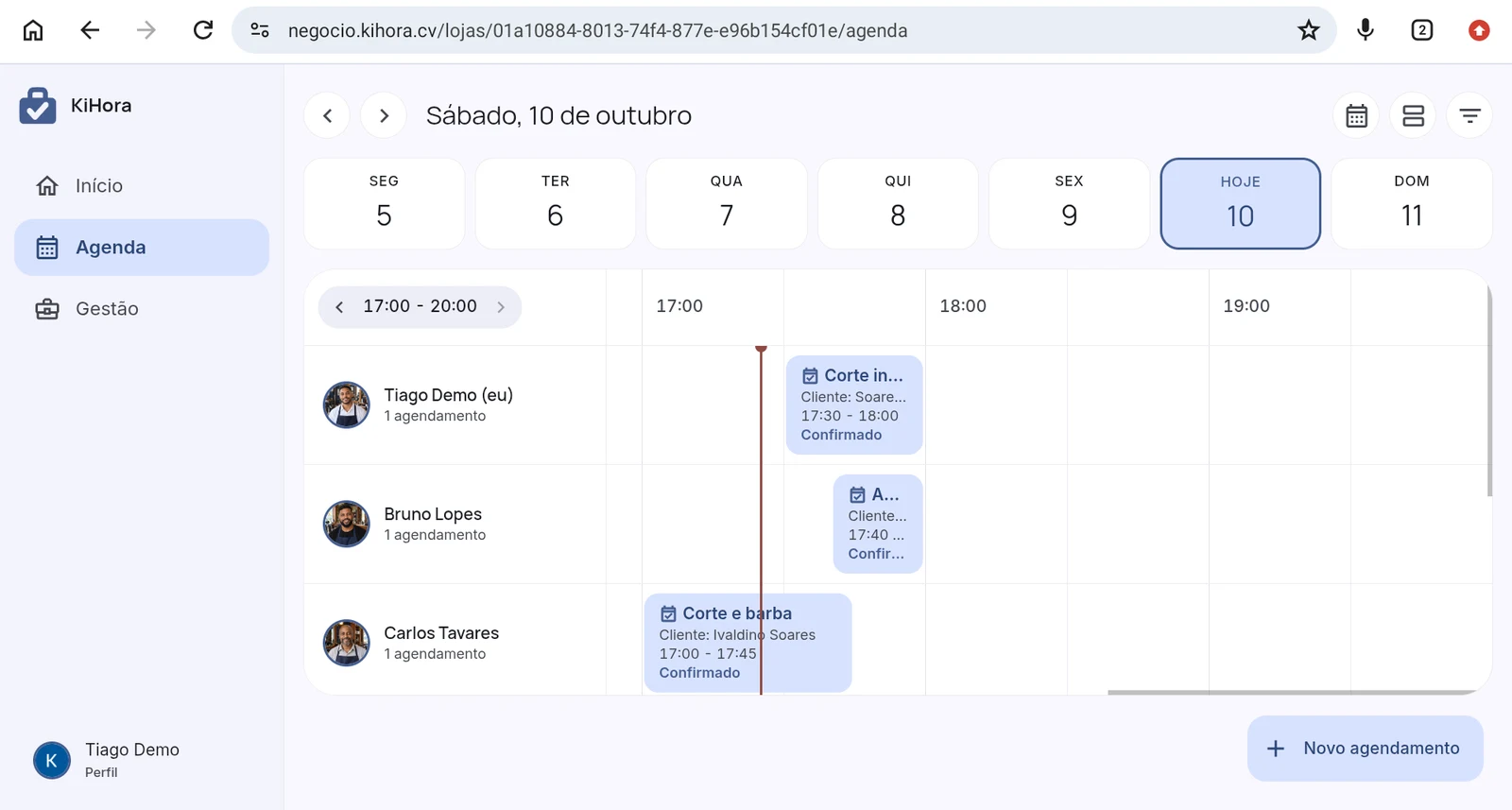1512x810 pixels.
Task: Click the 17:00 - 20:00 time range
Action: [x=420, y=306]
